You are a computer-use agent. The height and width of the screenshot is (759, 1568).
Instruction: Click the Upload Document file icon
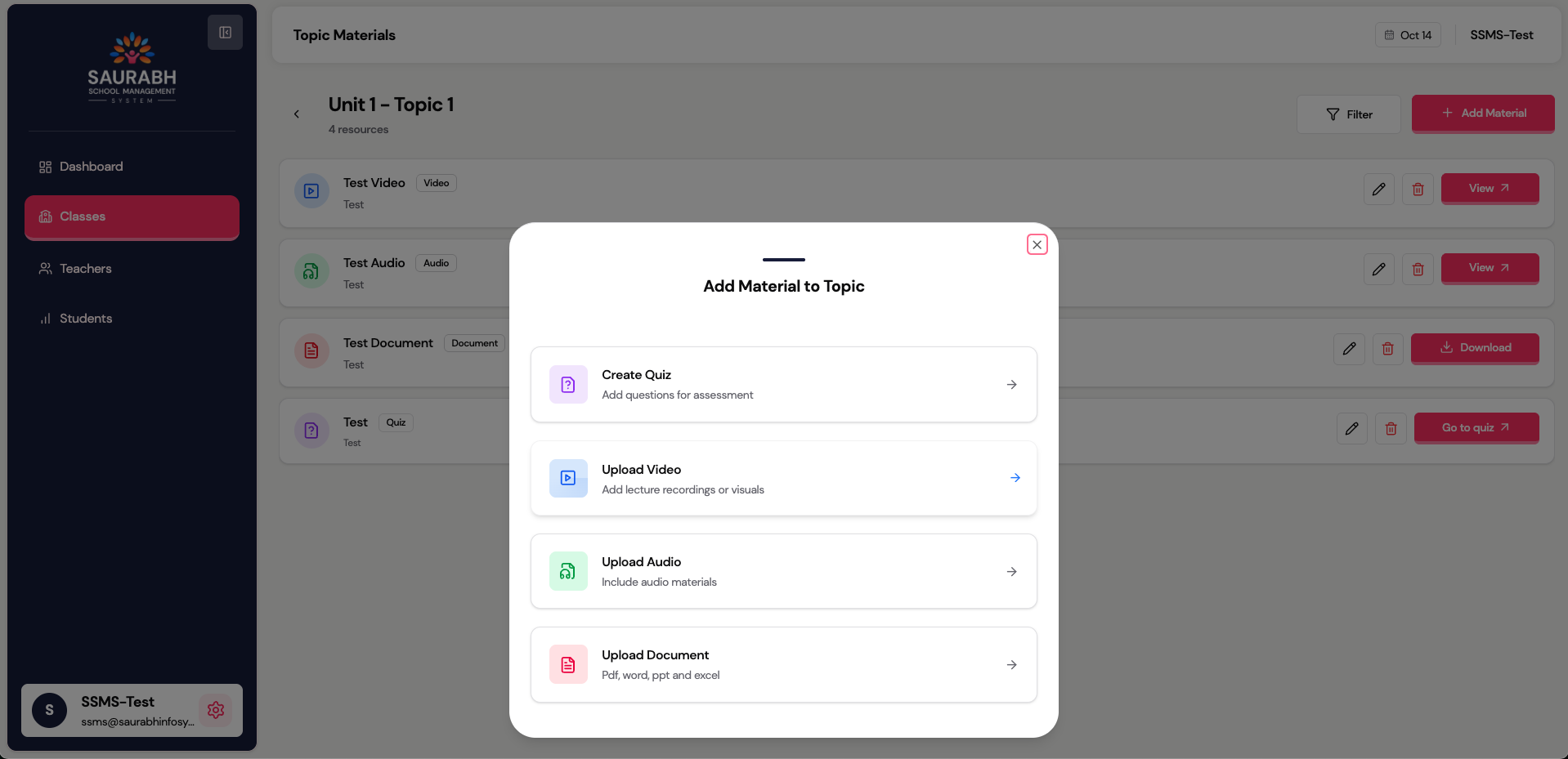click(x=568, y=665)
